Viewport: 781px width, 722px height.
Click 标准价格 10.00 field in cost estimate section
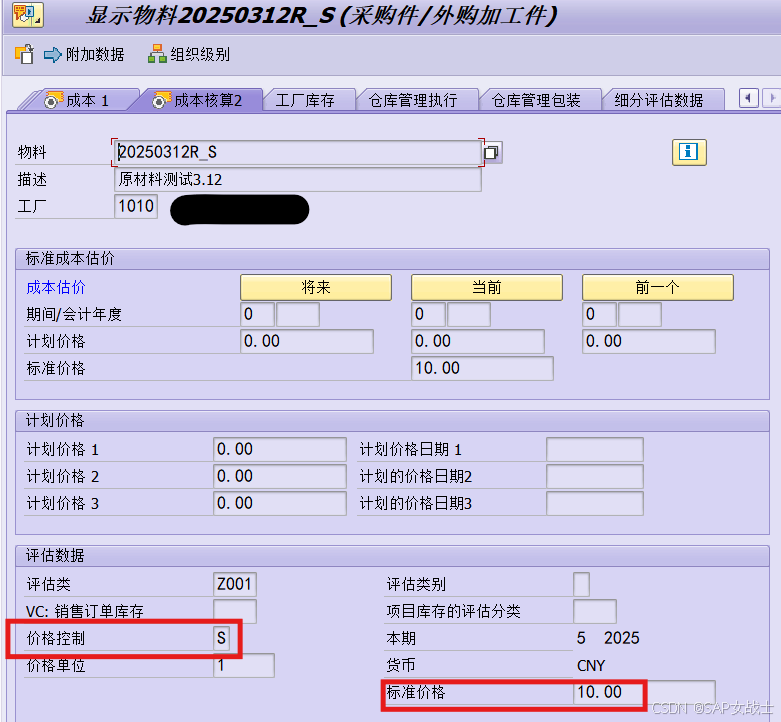(x=482, y=368)
